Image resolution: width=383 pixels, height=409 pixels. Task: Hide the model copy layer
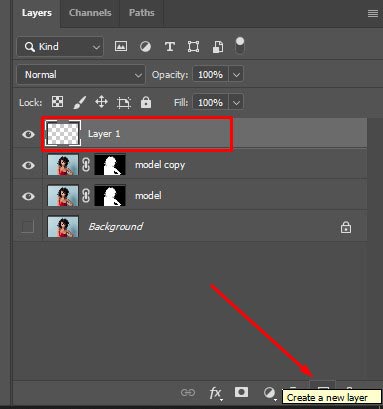(x=28, y=165)
